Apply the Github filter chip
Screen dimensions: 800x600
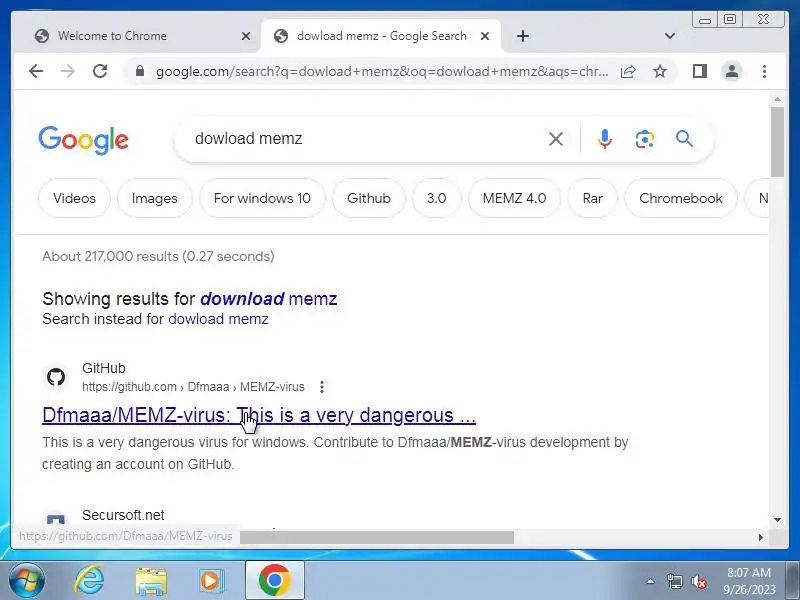[369, 198]
